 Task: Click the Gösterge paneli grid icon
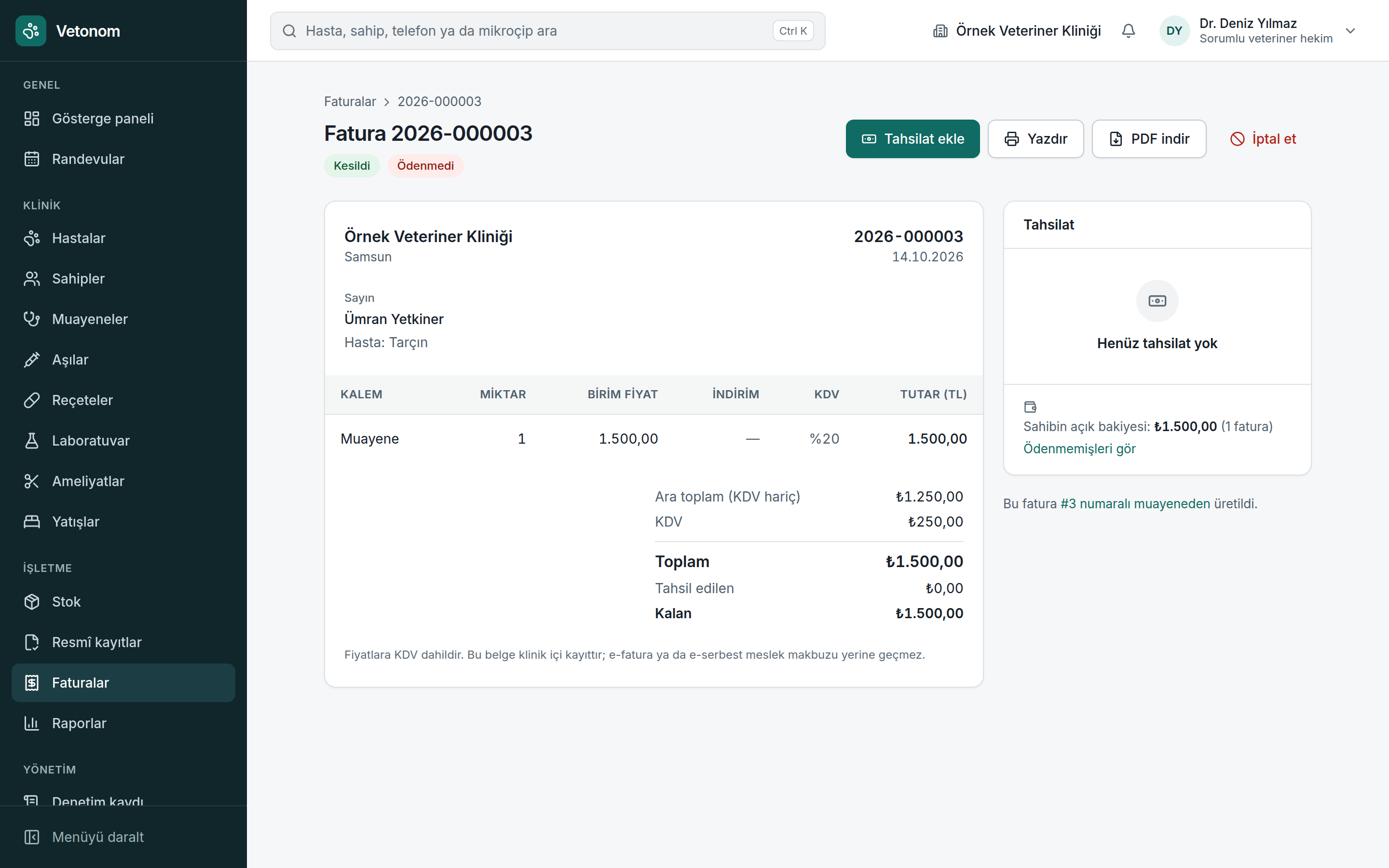tap(31, 119)
